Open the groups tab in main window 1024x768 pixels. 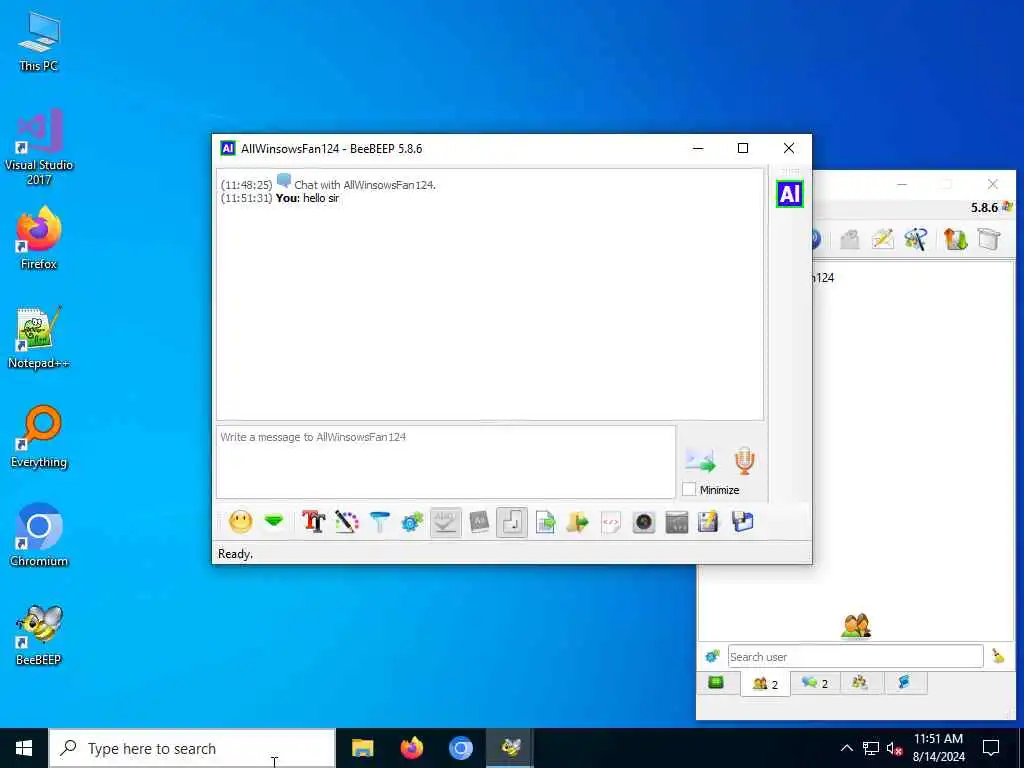tap(860, 682)
